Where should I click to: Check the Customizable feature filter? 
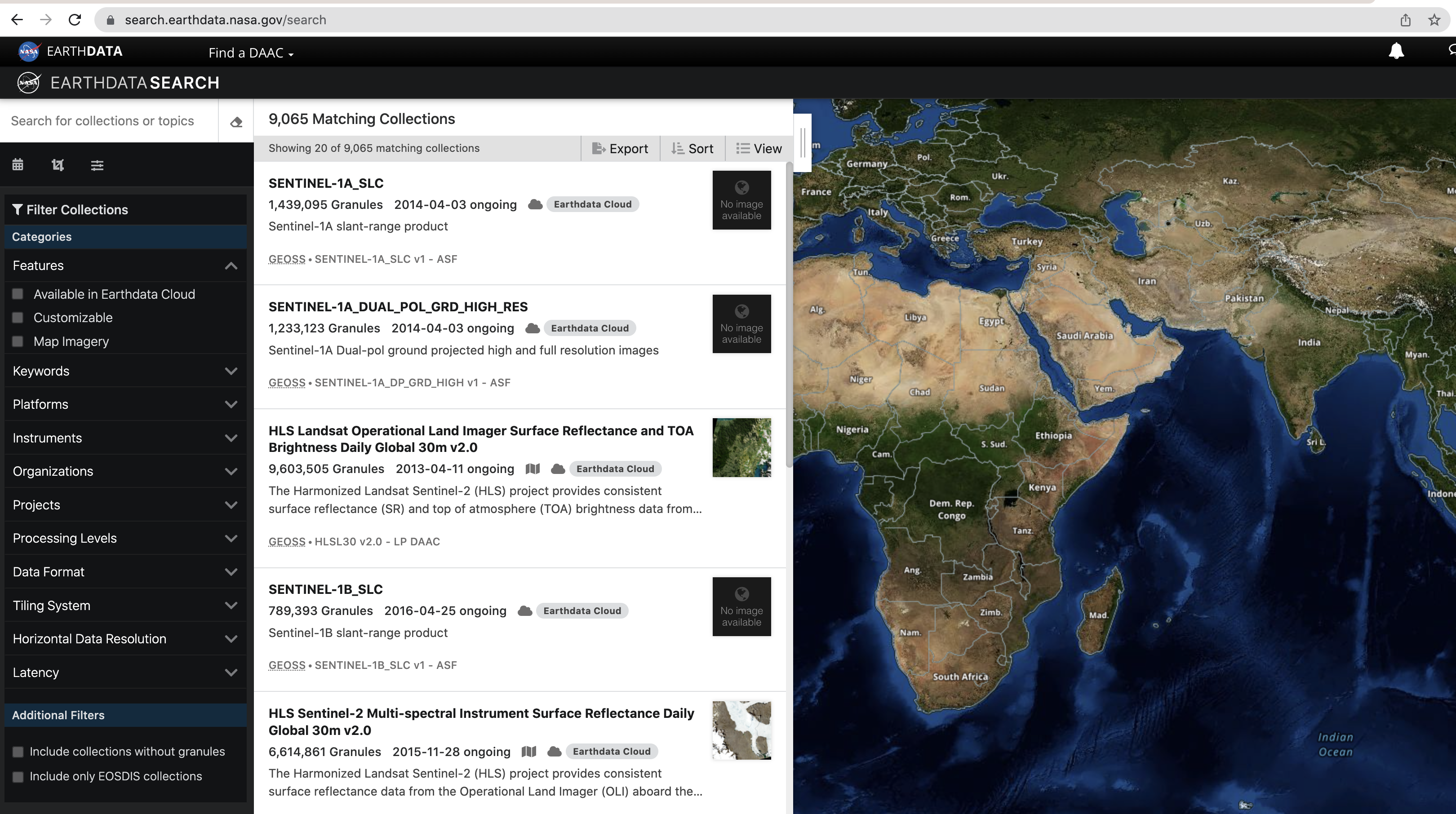[18, 318]
